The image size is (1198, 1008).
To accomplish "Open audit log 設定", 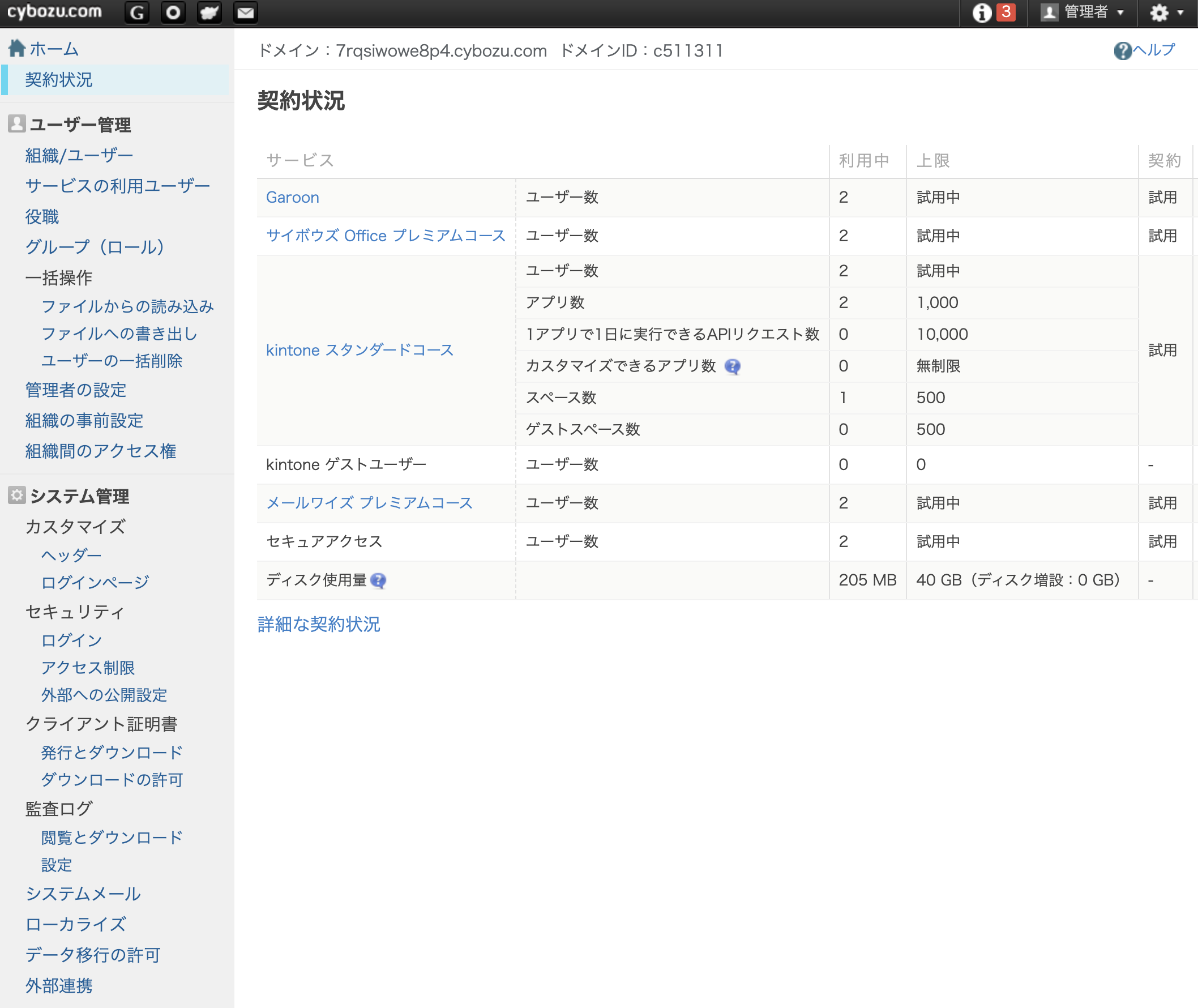I will pos(57,866).
